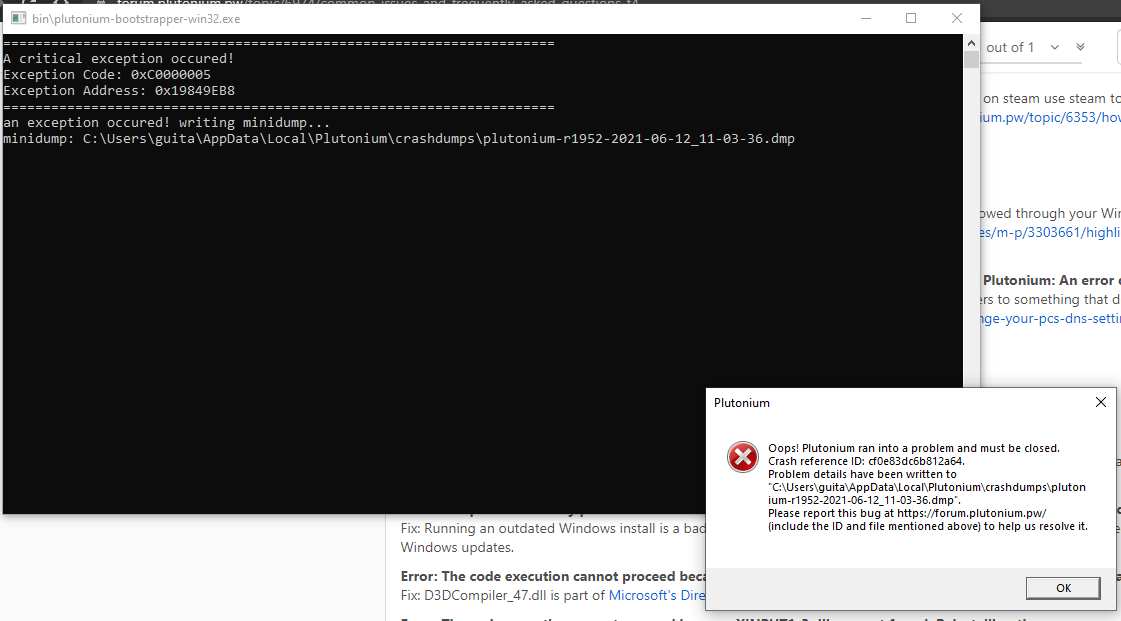This screenshot has height=621, width=1121.
Task: Minimize the plutonium-bootstrapper console window
Action: (x=866, y=19)
